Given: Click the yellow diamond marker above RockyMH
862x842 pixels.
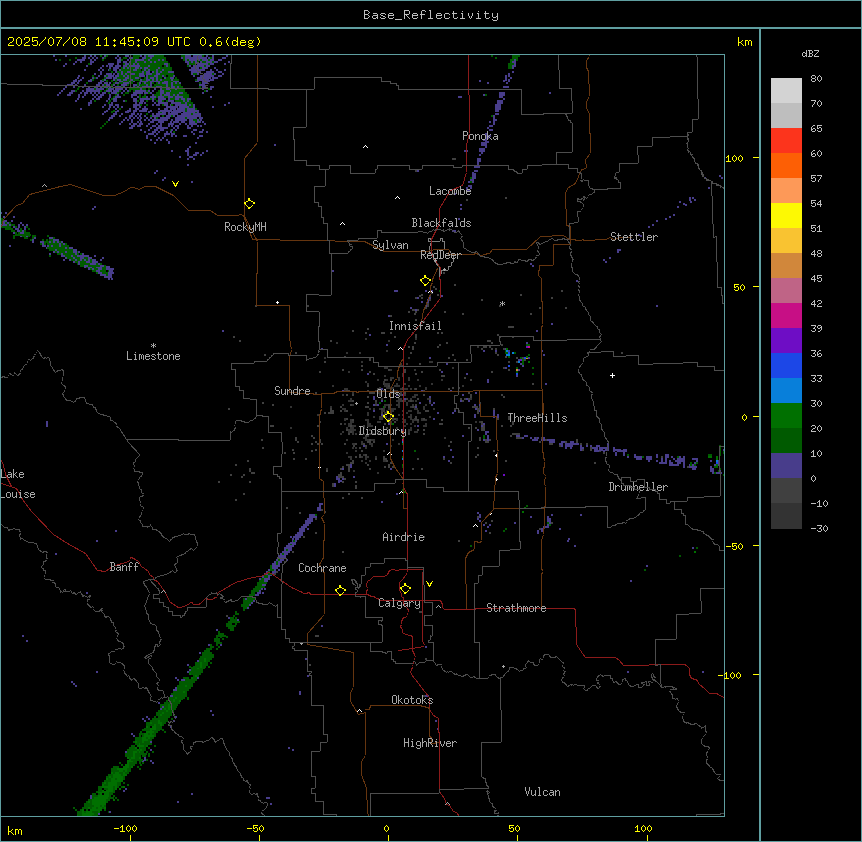Looking at the screenshot, I should (250, 204).
